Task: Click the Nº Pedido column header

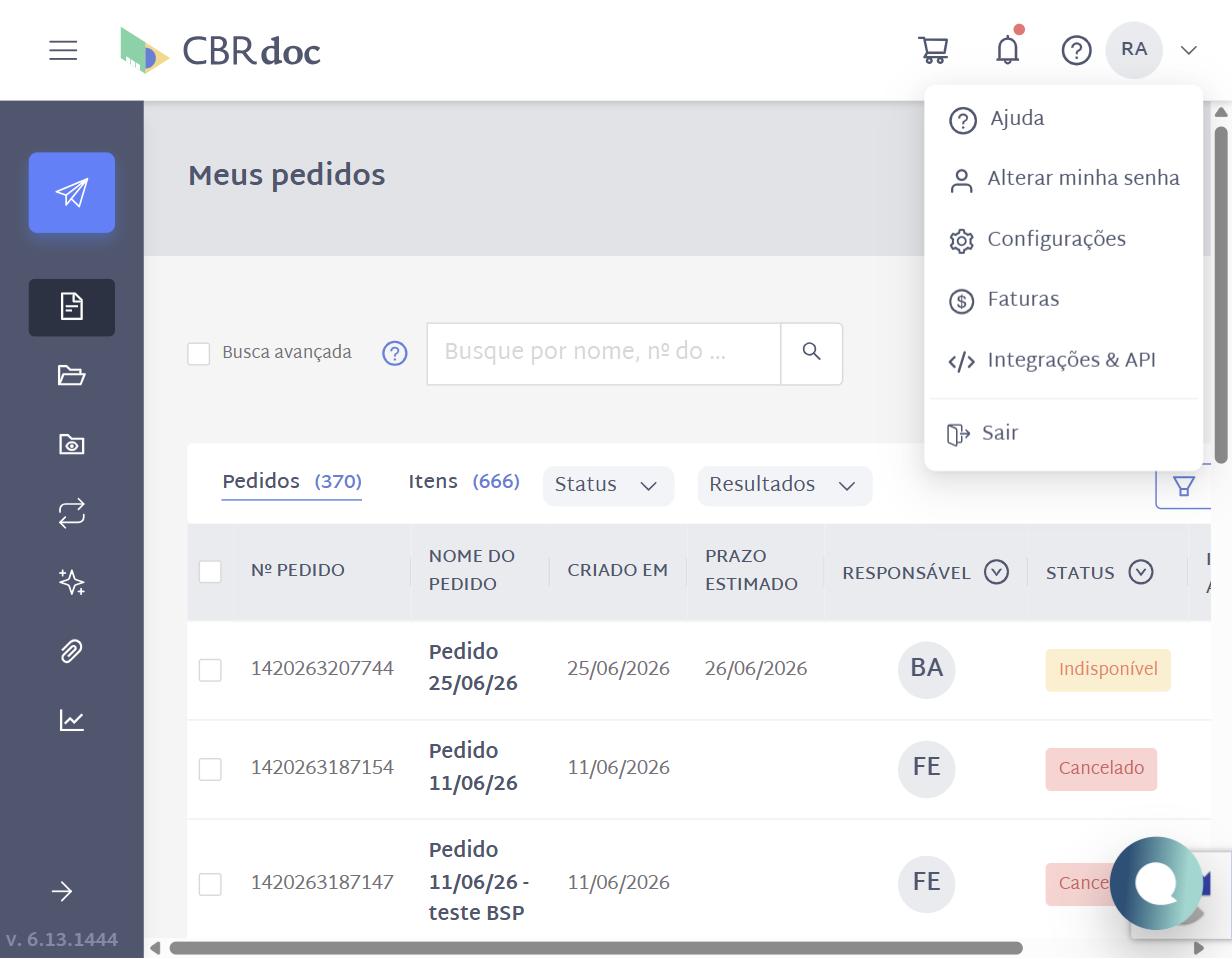Action: point(298,571)
